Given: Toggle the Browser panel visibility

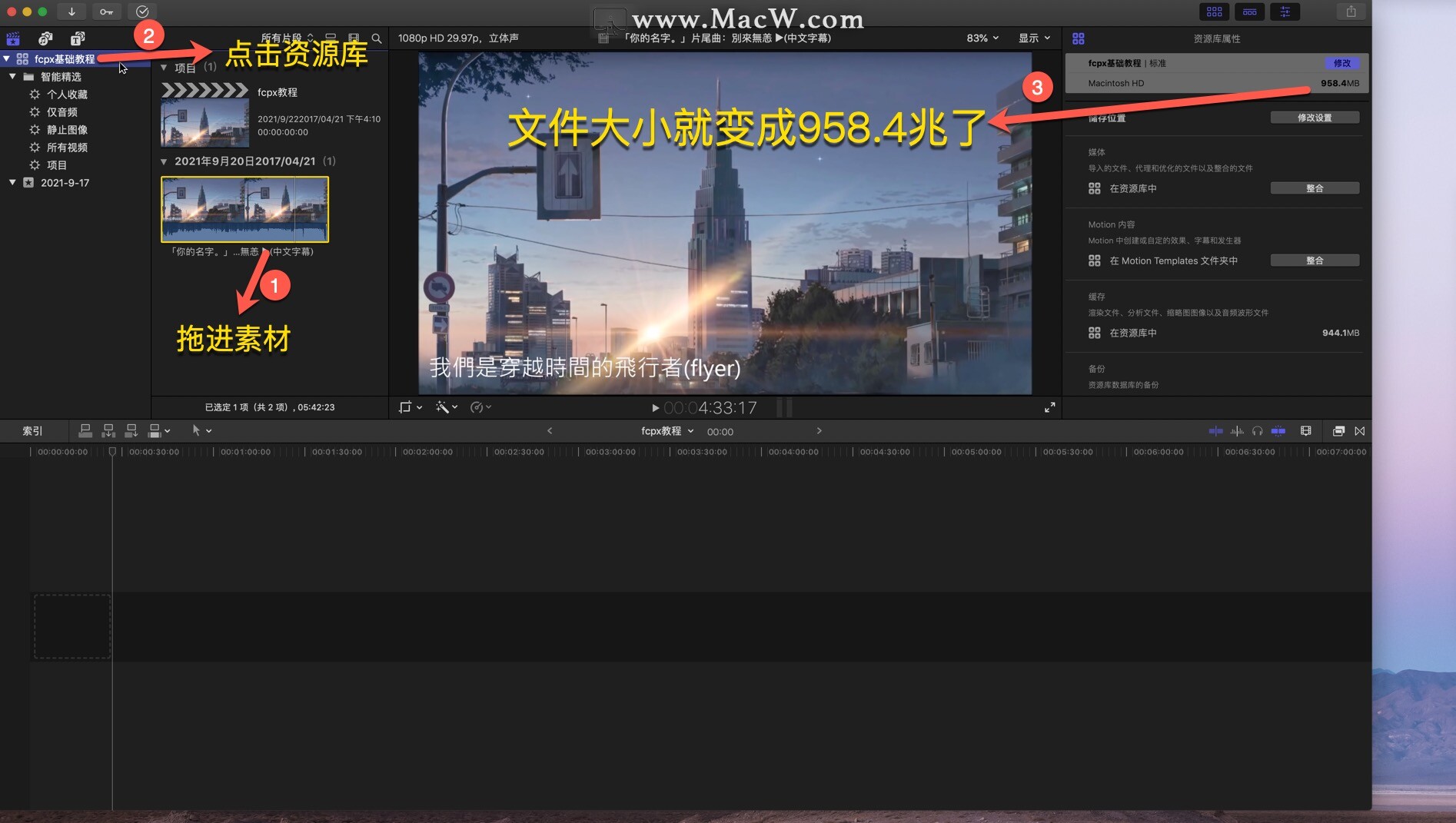Looking at the screenshot, I should 1215,12.
